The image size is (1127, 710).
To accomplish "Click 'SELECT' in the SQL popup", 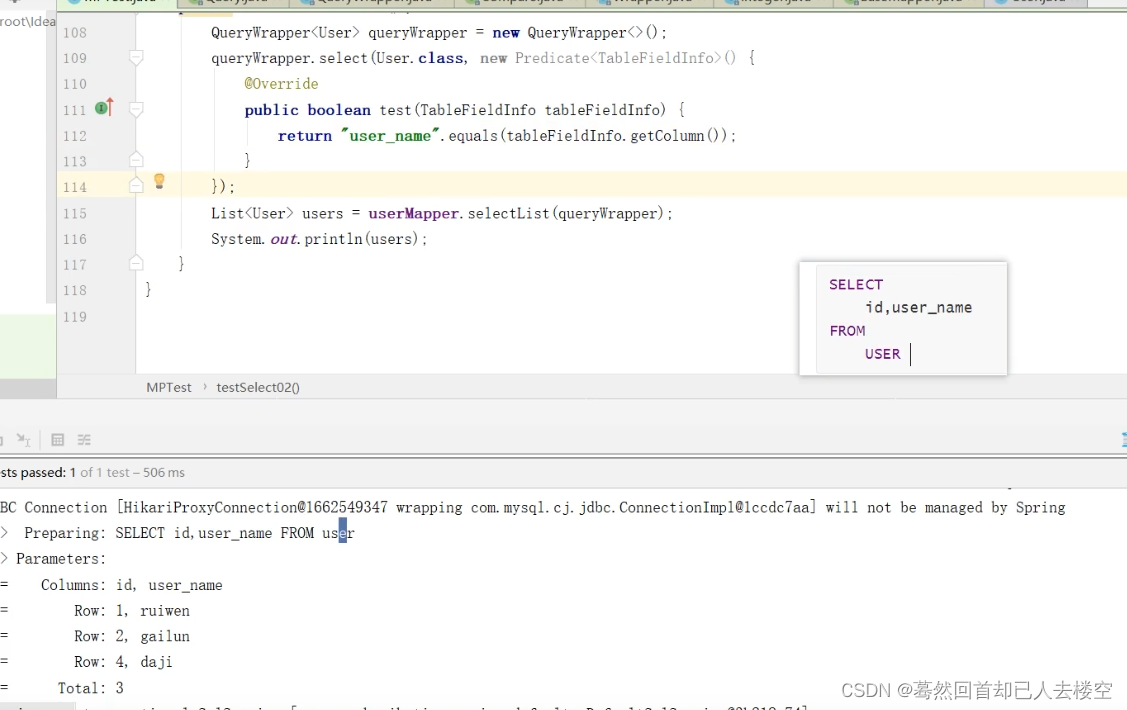I will (x=856, y=285).
